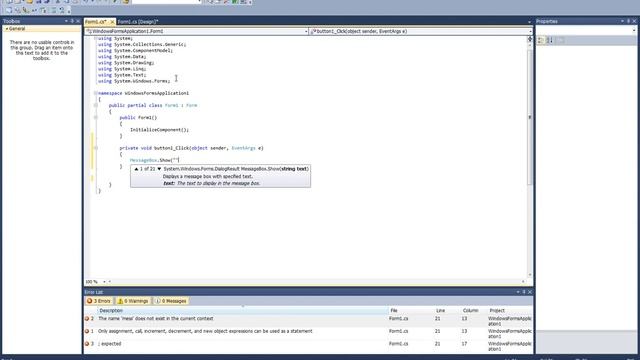Toggle auto-hide pin on Error List
The width and height of the screenshot is (640, 360).
pyautogui.click(x=524, y=292)
